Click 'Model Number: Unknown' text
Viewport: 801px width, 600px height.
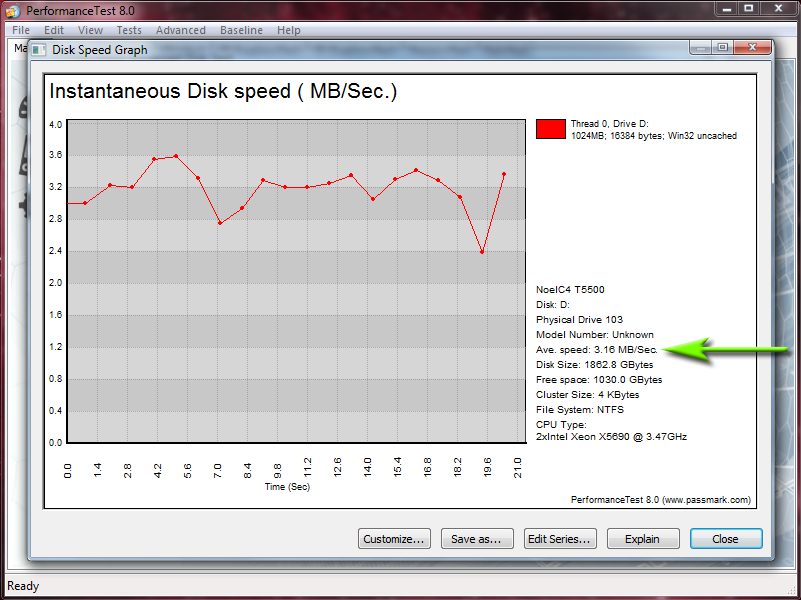click(595, 334)
